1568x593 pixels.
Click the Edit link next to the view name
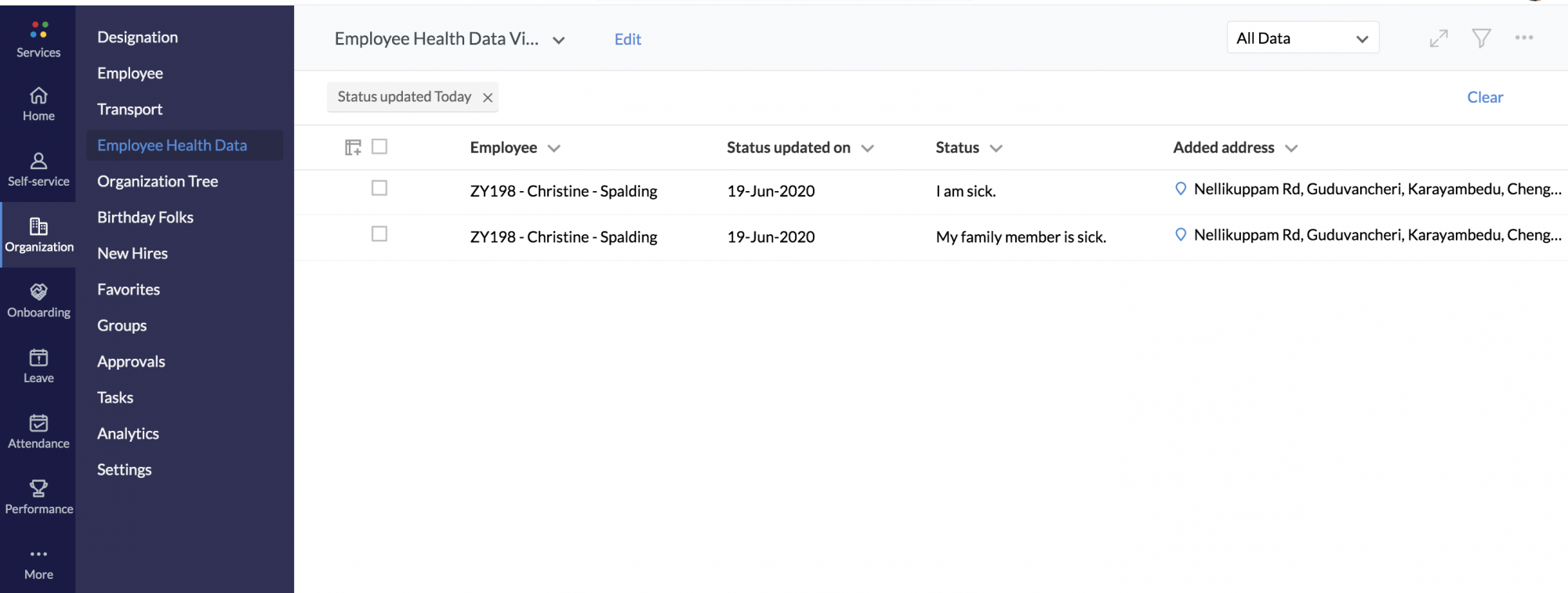[x=627, y=39]
